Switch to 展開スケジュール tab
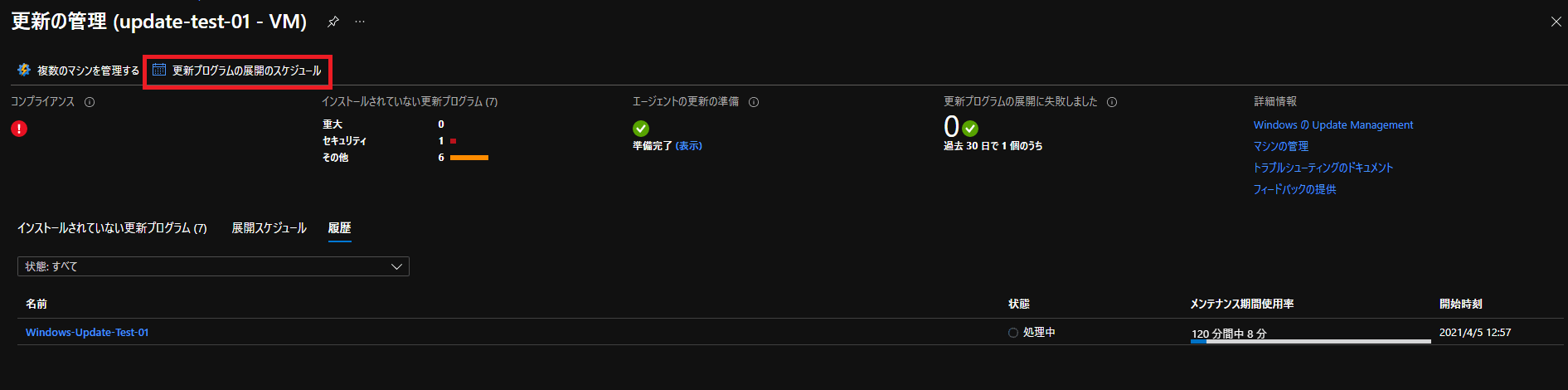The height and width of the screenshot is (390, 1568). coord(269,228)
